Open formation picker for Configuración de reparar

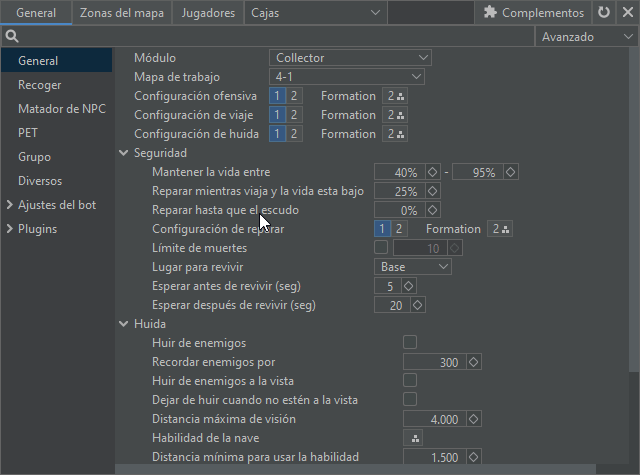pyautogui.click(x=500, y=229)
